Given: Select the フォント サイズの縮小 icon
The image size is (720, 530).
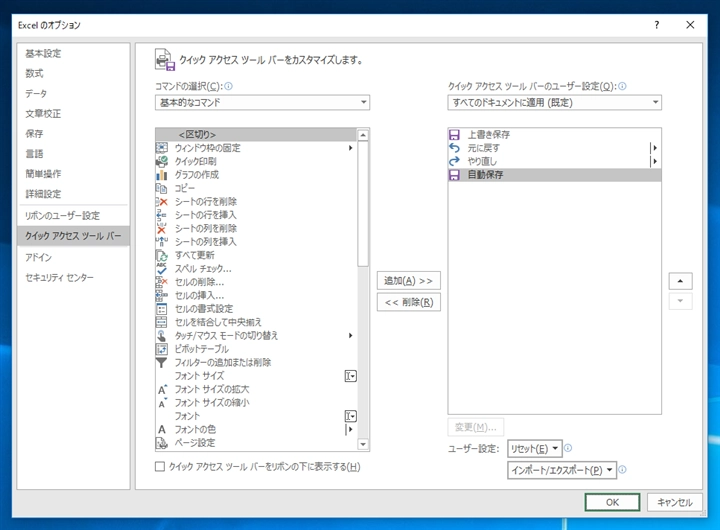Looking at the screenshot, I should coord(162,403).
